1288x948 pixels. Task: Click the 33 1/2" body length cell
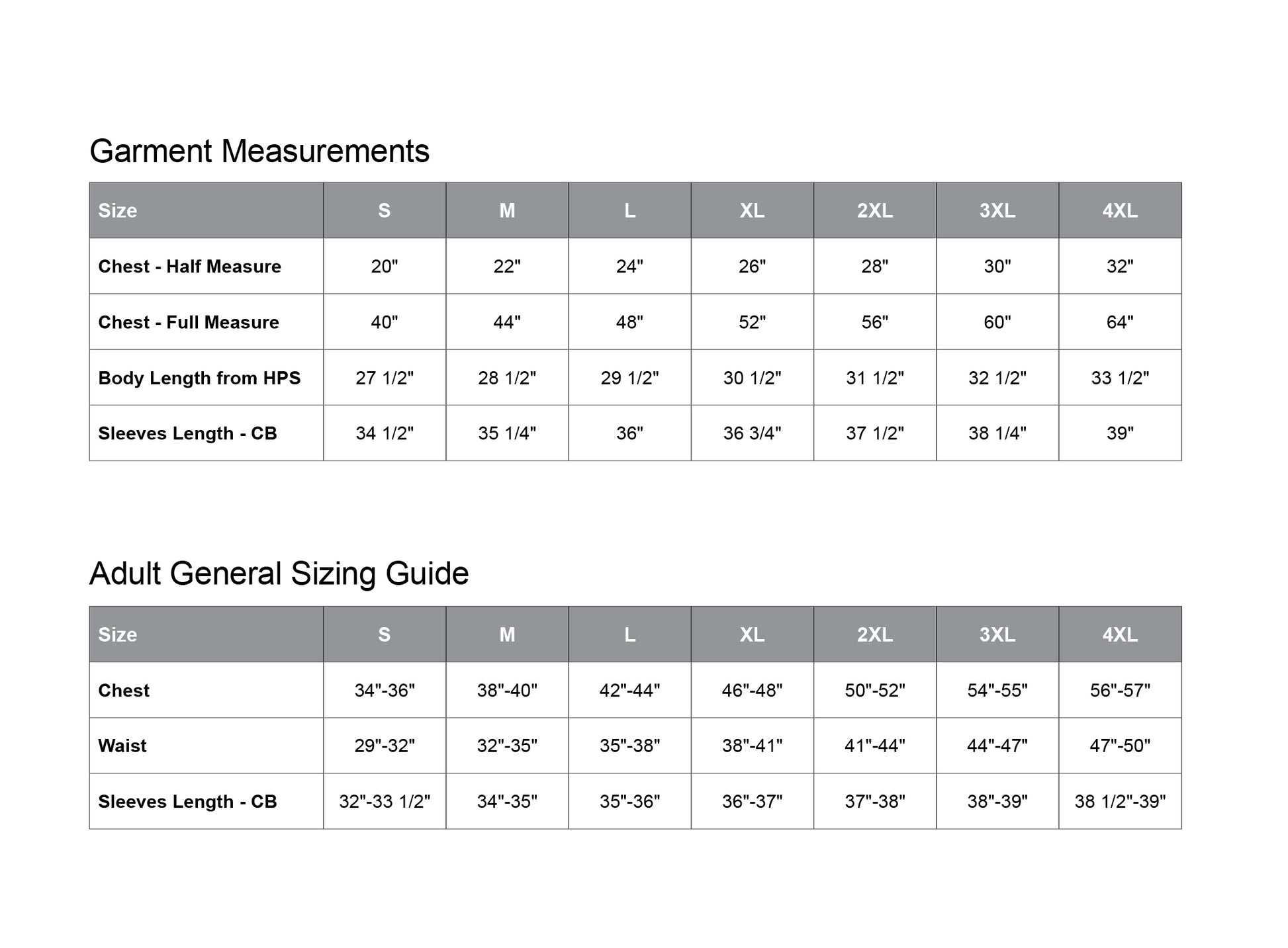(1120, 378)
